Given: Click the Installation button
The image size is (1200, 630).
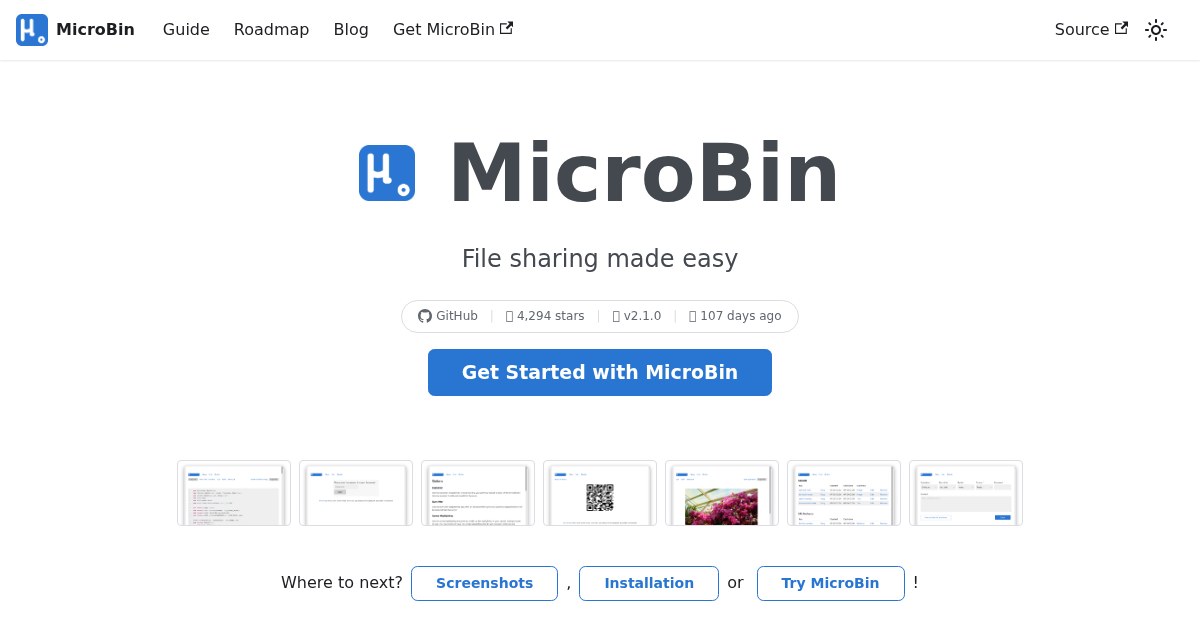Looking at the screenshot, I should (x=649, y=583).
